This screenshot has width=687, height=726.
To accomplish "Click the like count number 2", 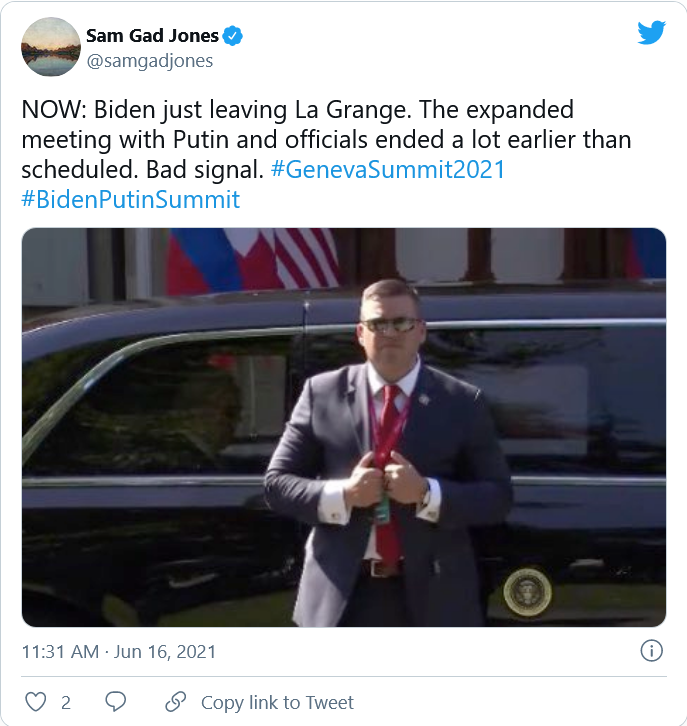I will 66,702.
